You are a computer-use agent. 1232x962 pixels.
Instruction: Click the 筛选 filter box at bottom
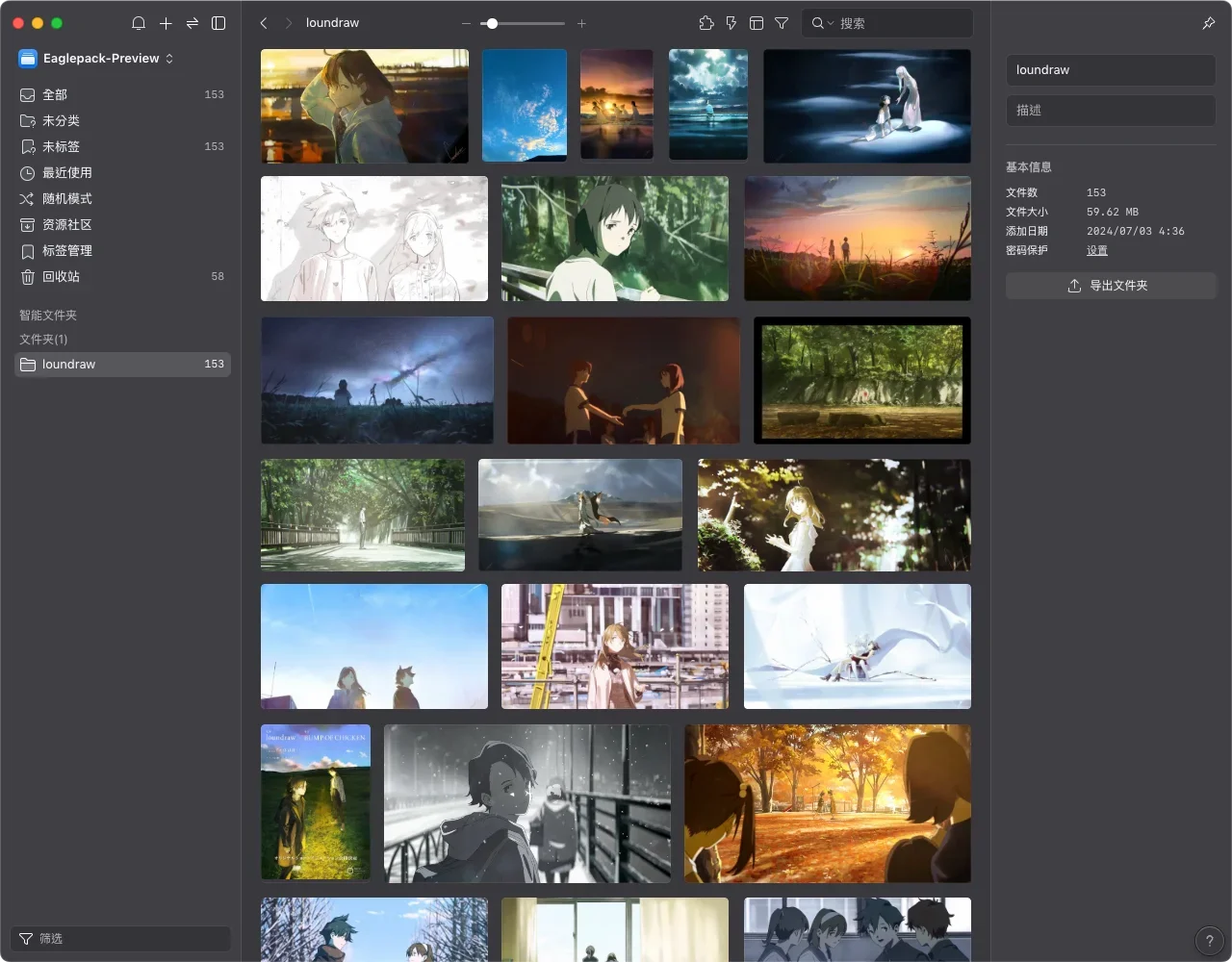(120, 938)
